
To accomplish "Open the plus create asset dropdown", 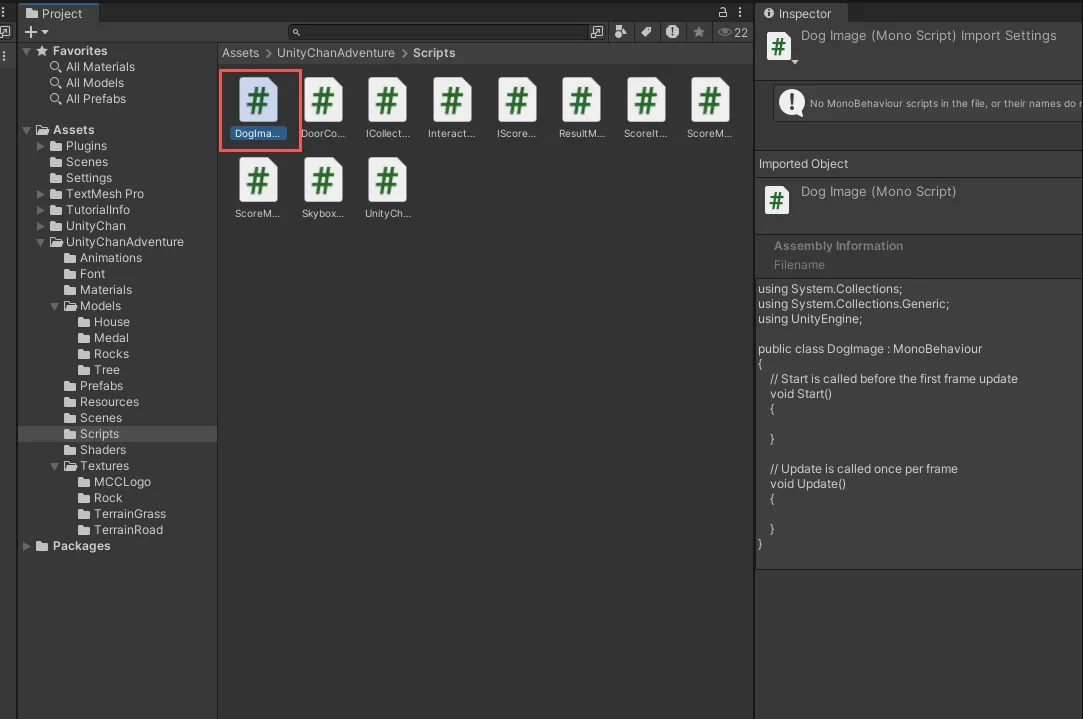I will click(36, 32).
